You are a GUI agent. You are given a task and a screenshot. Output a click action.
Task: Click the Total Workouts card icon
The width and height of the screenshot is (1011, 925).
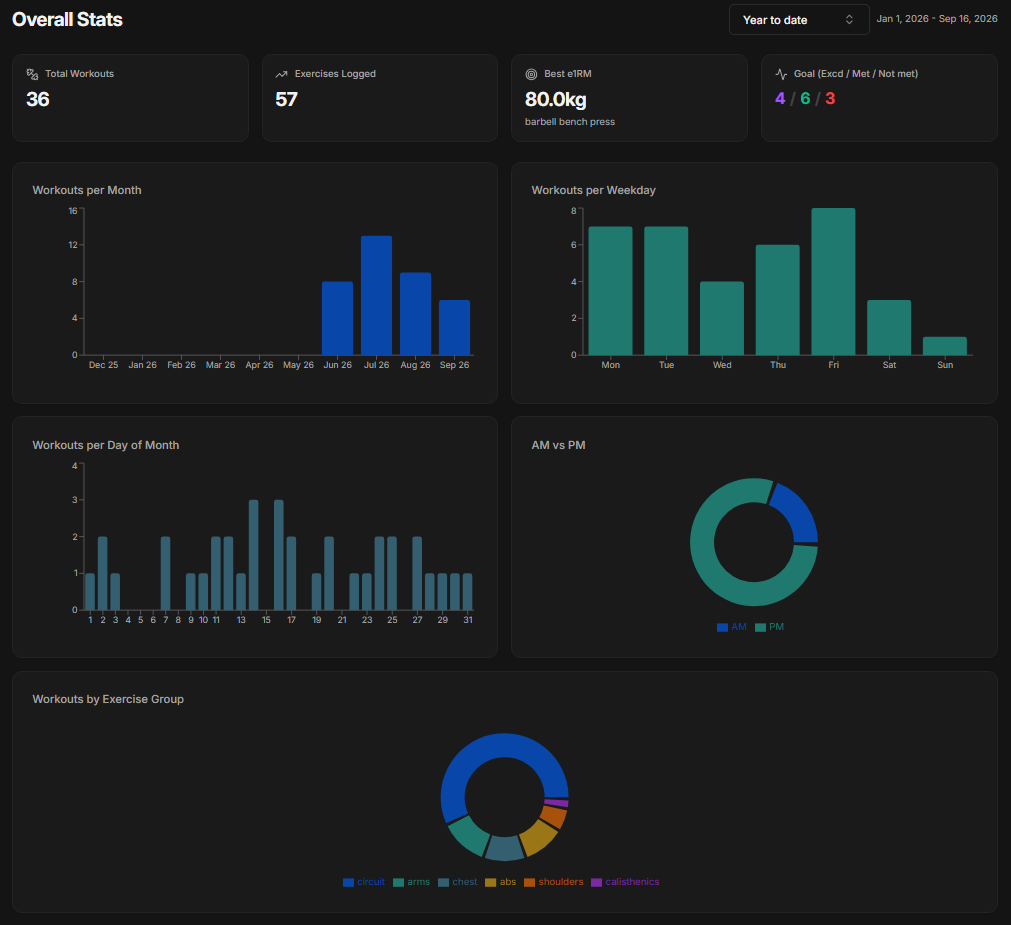pos(32,74)
